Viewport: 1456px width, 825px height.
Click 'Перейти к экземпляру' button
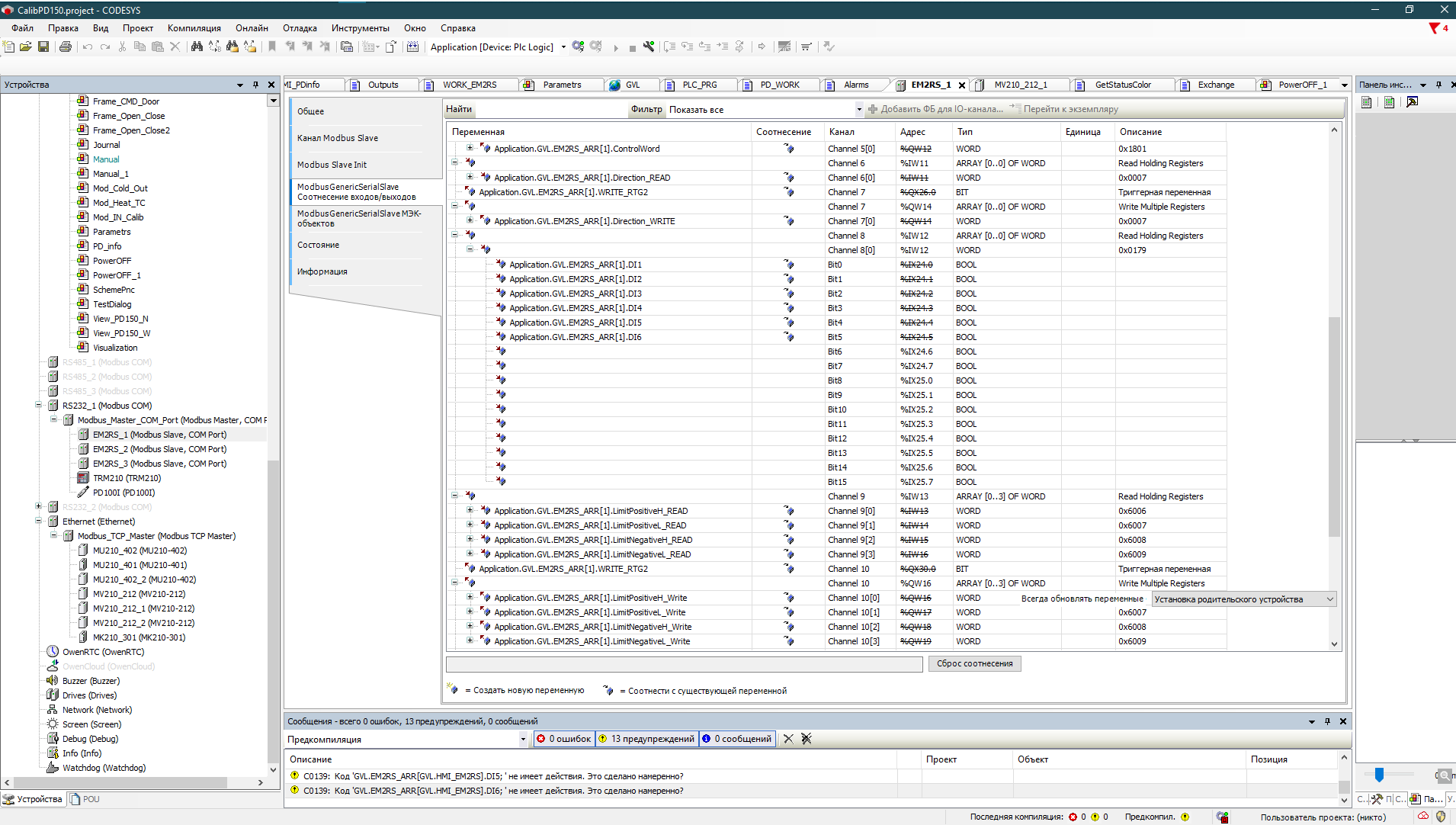pos(1065,110)
